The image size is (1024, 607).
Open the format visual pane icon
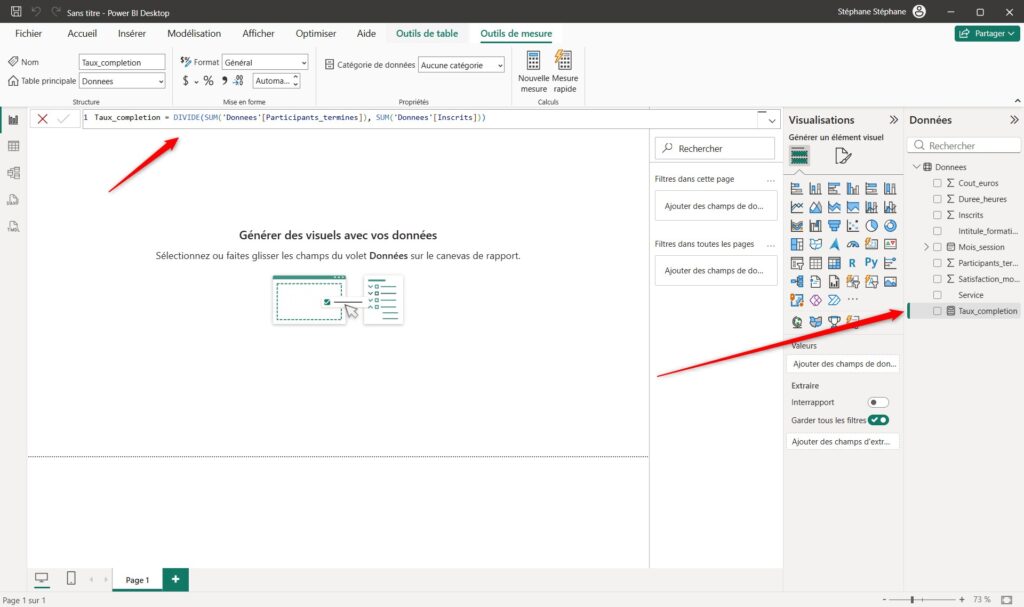pos(842,156)
